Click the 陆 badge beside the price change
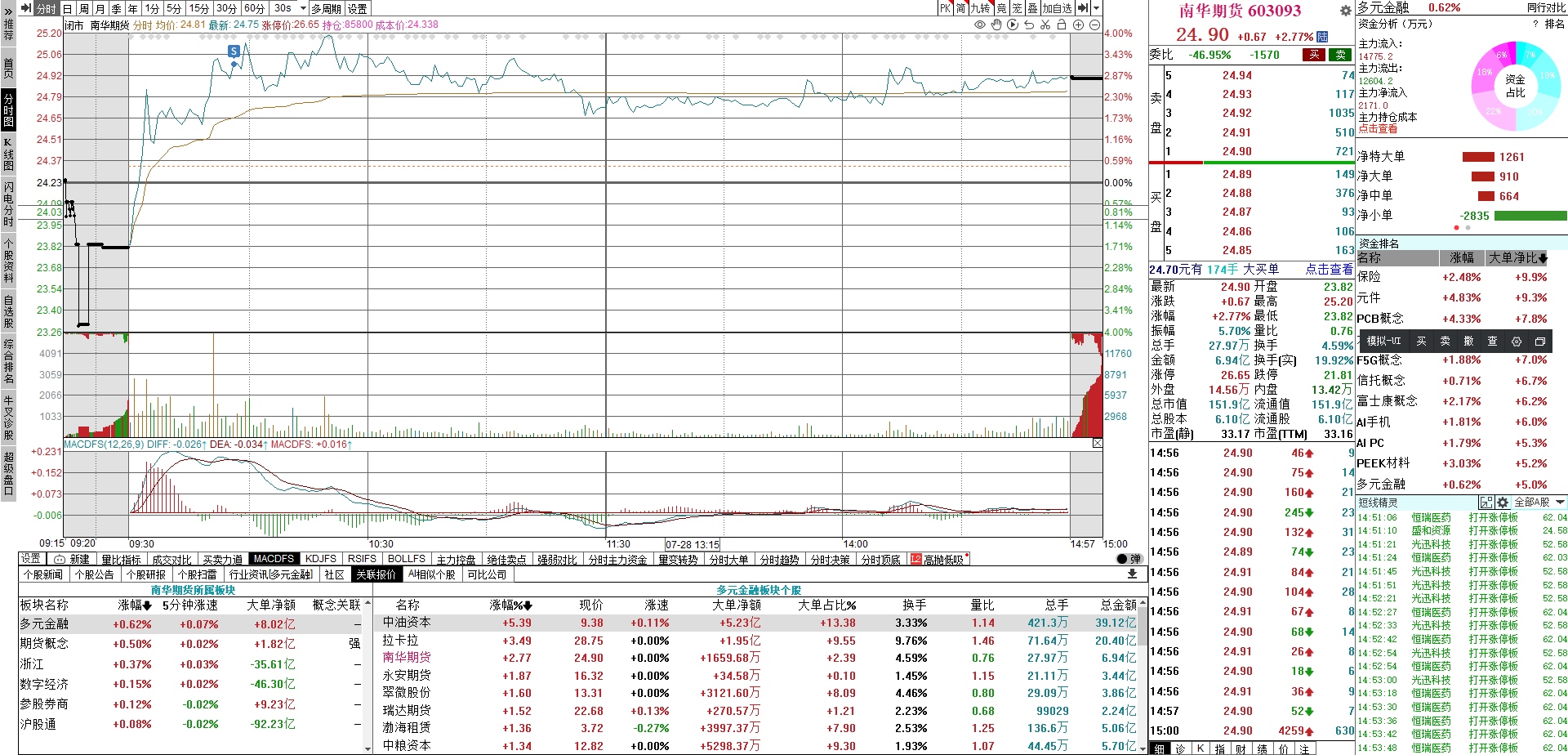Screen dimensions: 1568x755 click(x=1323, y=36)
